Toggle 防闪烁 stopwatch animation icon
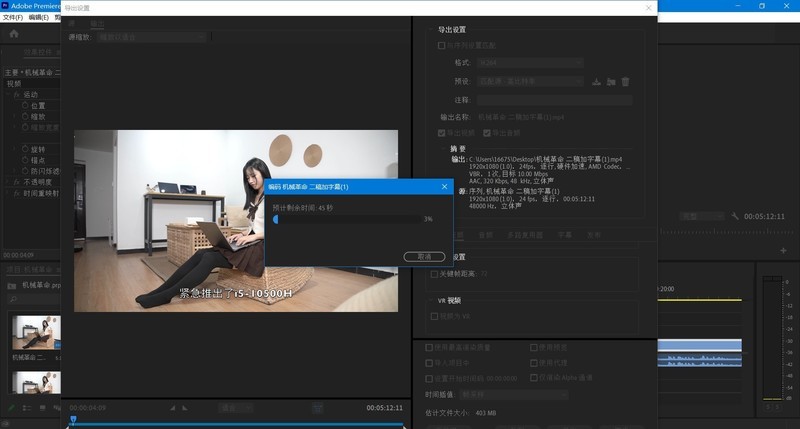Screen dimensions: 800x429 coord(25,171)
